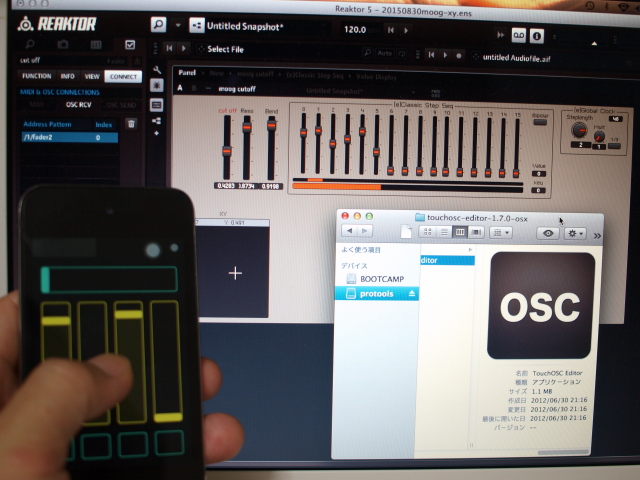640x480 pixels.
Task: Toggle the info hints icon button
Action: [x=537, y=36]
